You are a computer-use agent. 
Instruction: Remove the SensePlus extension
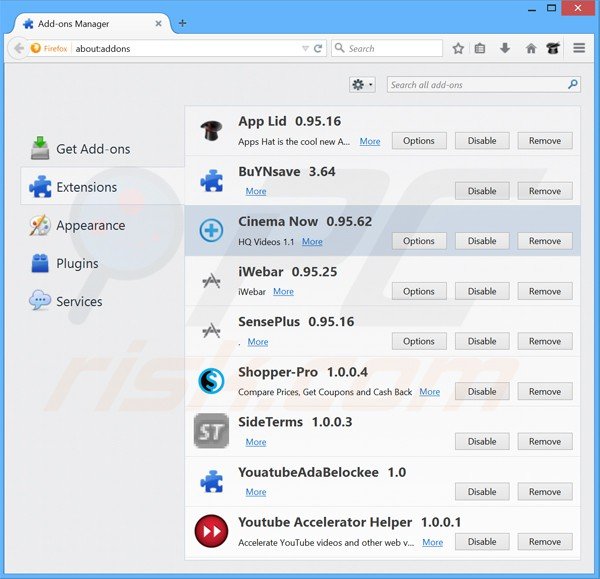pos(545,341)
